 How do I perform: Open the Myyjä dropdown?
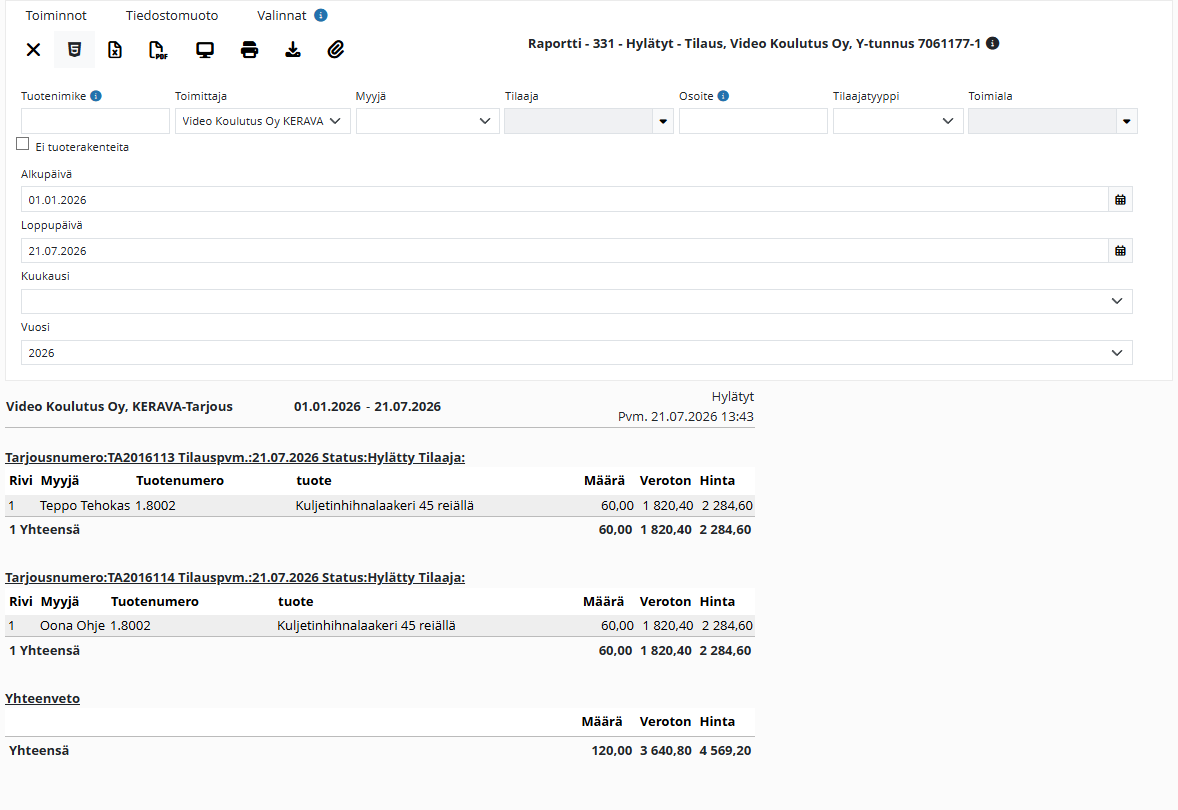(x=427, y=121)
